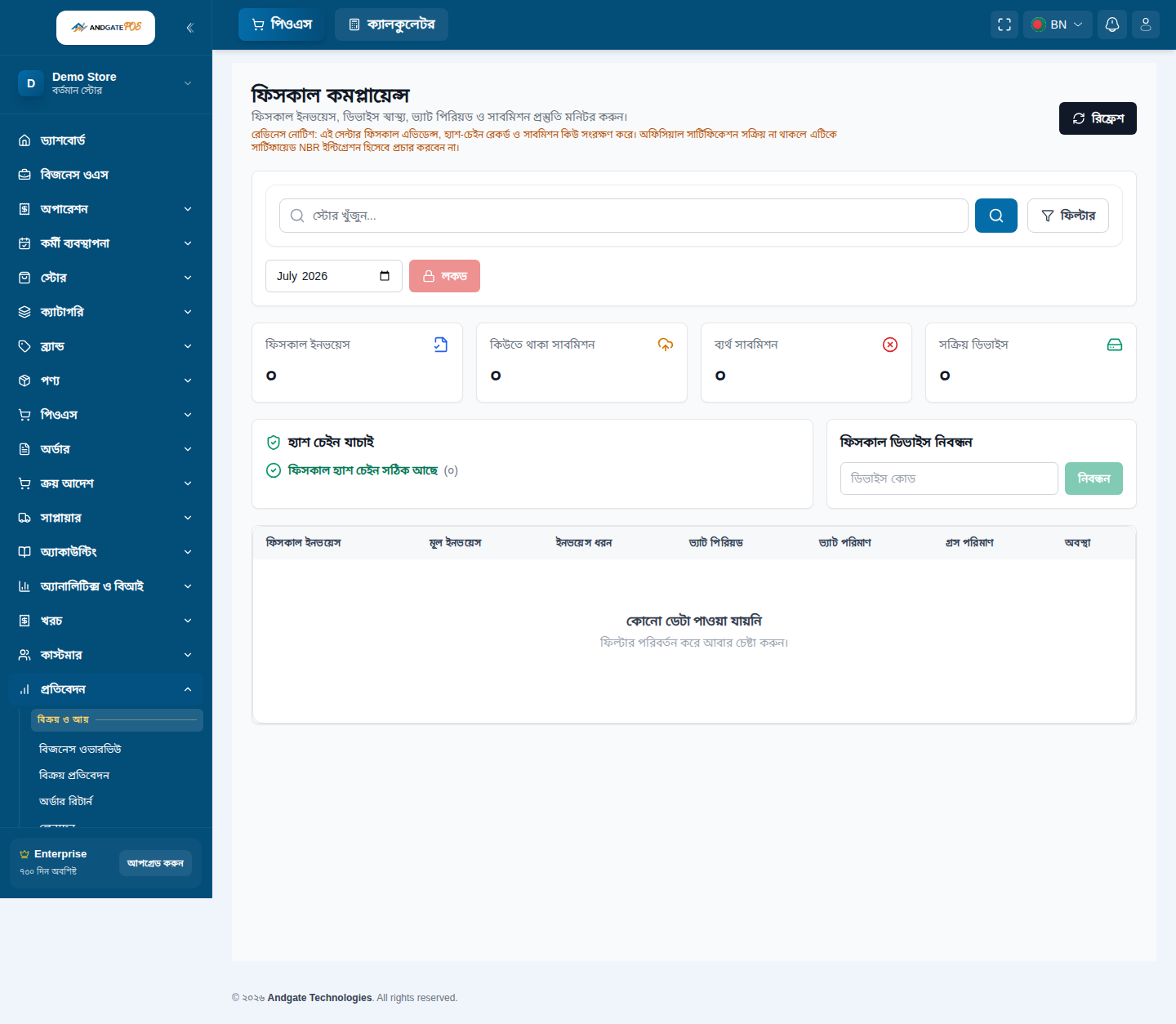
Task: Click the লকড lock button
Action: point(444,276)
